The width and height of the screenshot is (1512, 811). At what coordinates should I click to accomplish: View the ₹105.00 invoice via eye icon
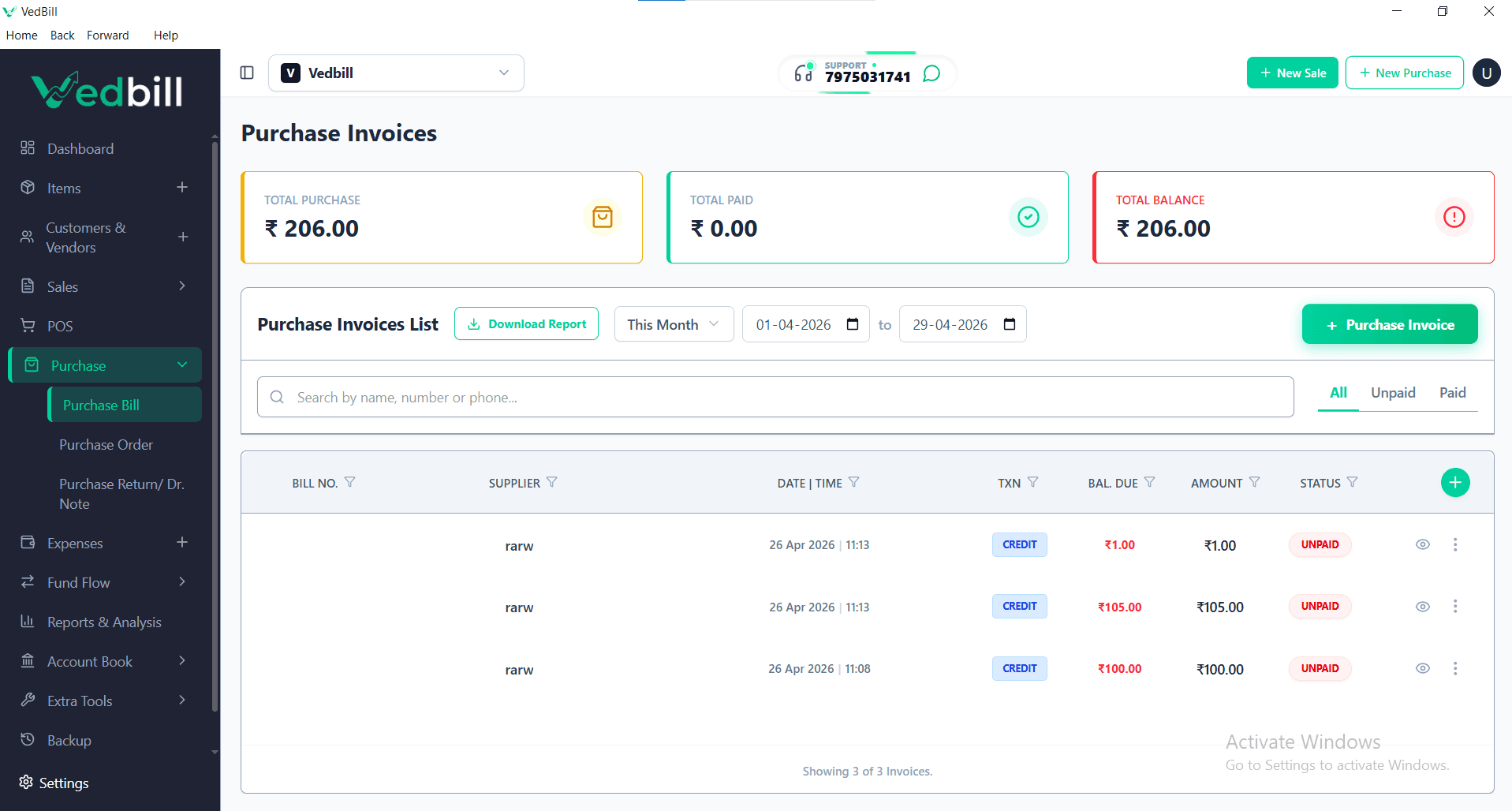tap(1423, 607)
